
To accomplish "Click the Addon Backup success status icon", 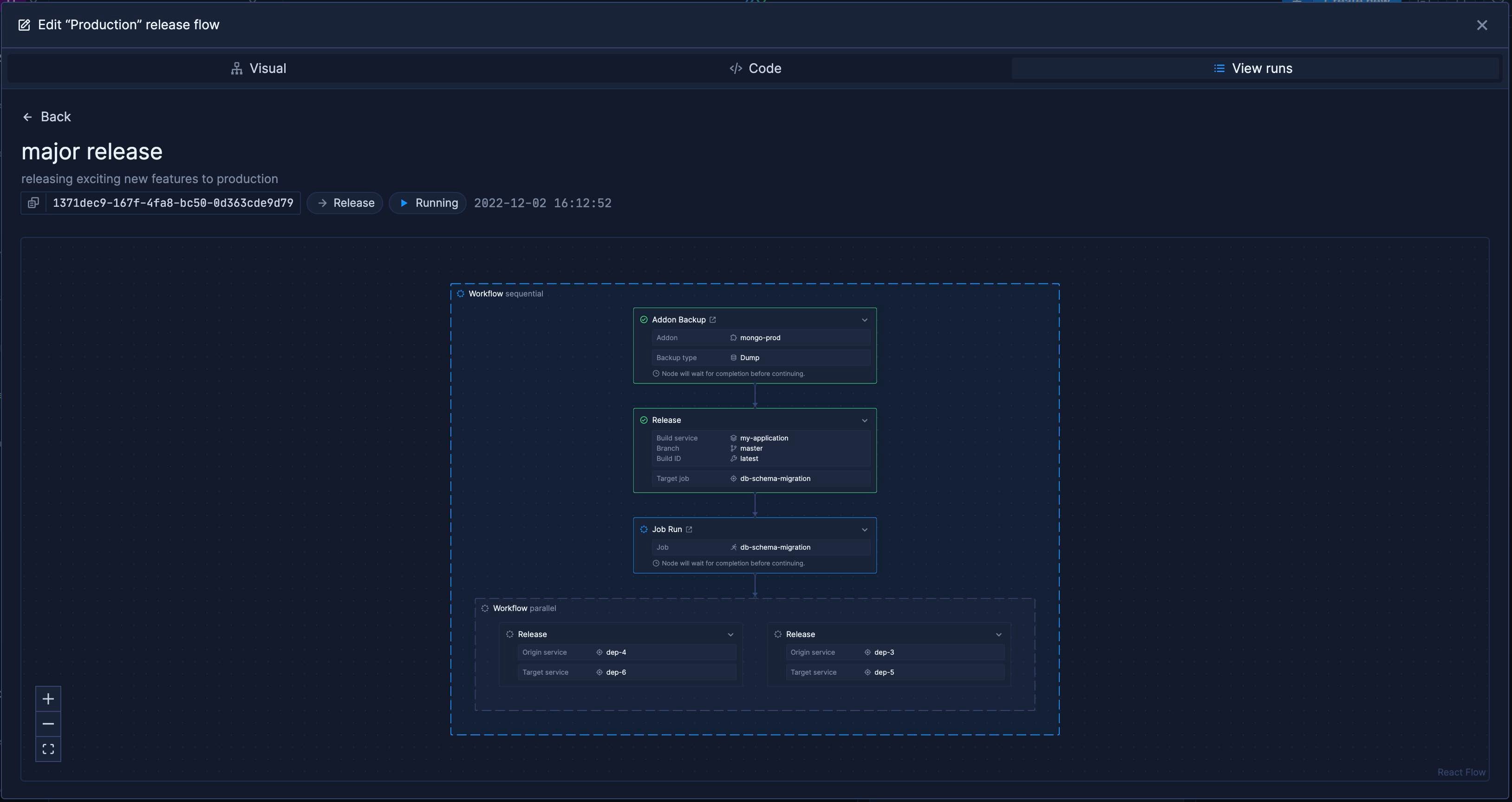I will [644, 320].
